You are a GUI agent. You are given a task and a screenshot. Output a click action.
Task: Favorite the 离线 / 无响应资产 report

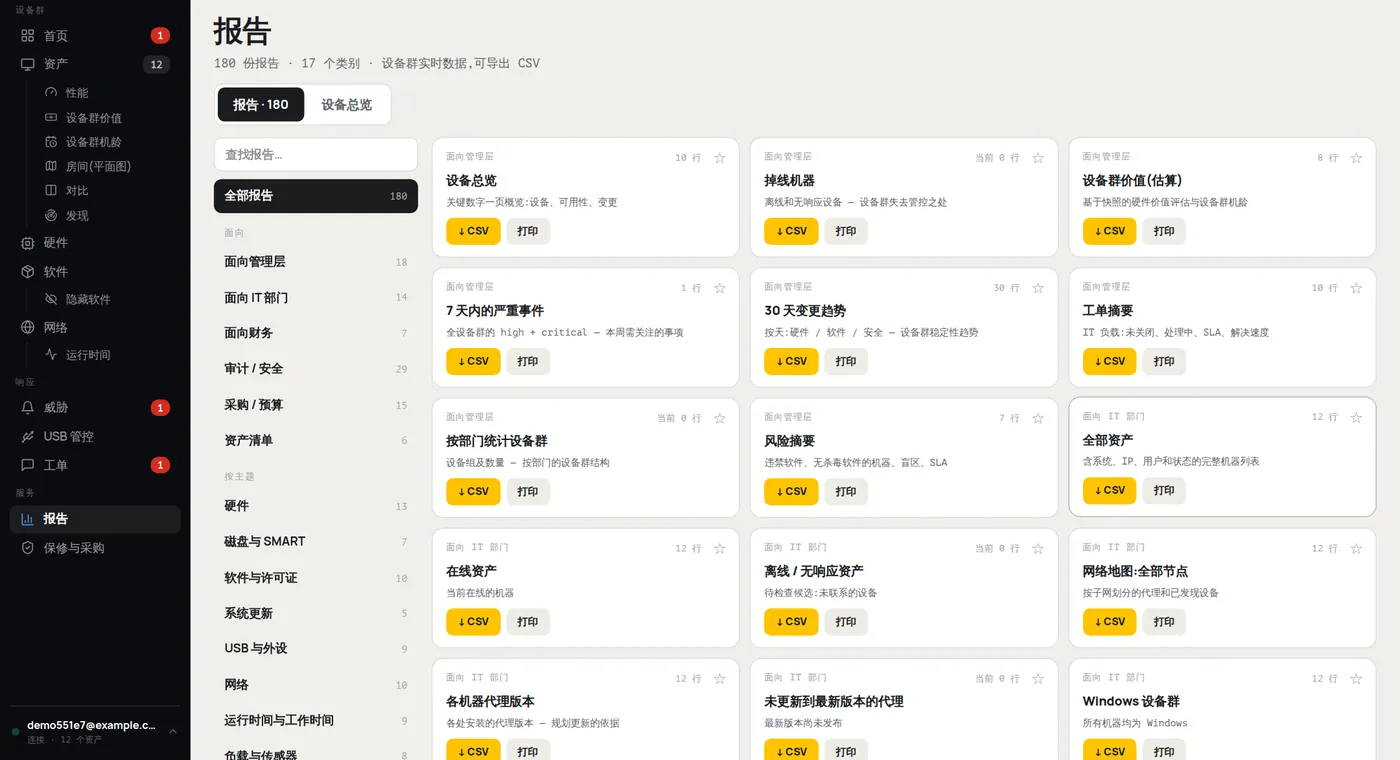[1038, 548]
